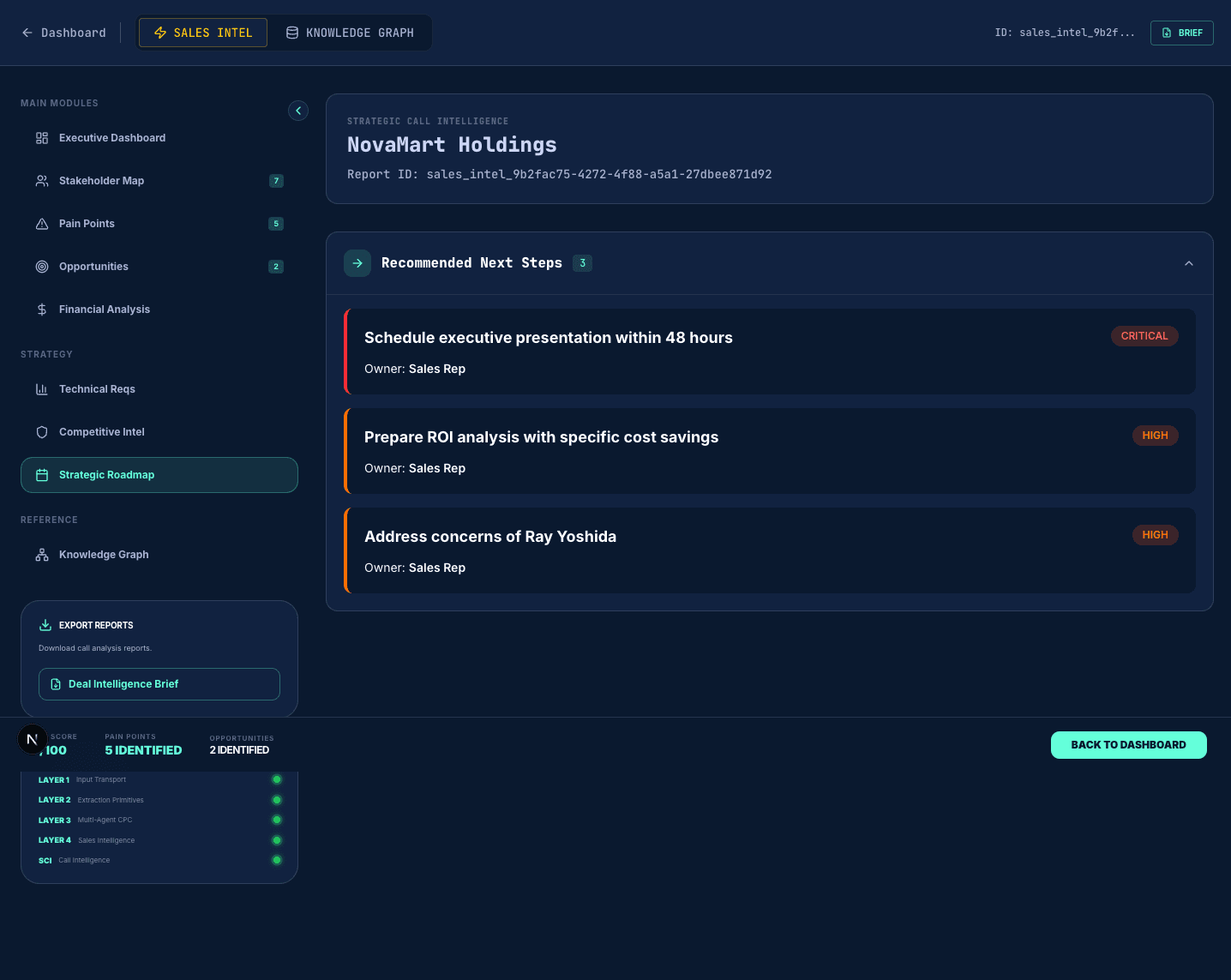
Task: Collapse the sidebar with the chevron button
Action: click(298, 111)
